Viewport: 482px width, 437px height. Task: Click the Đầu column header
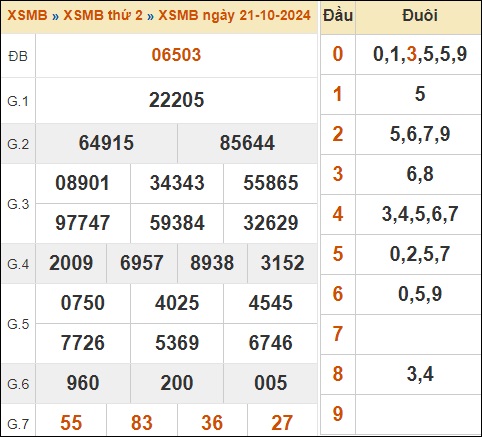coord(338,16)
